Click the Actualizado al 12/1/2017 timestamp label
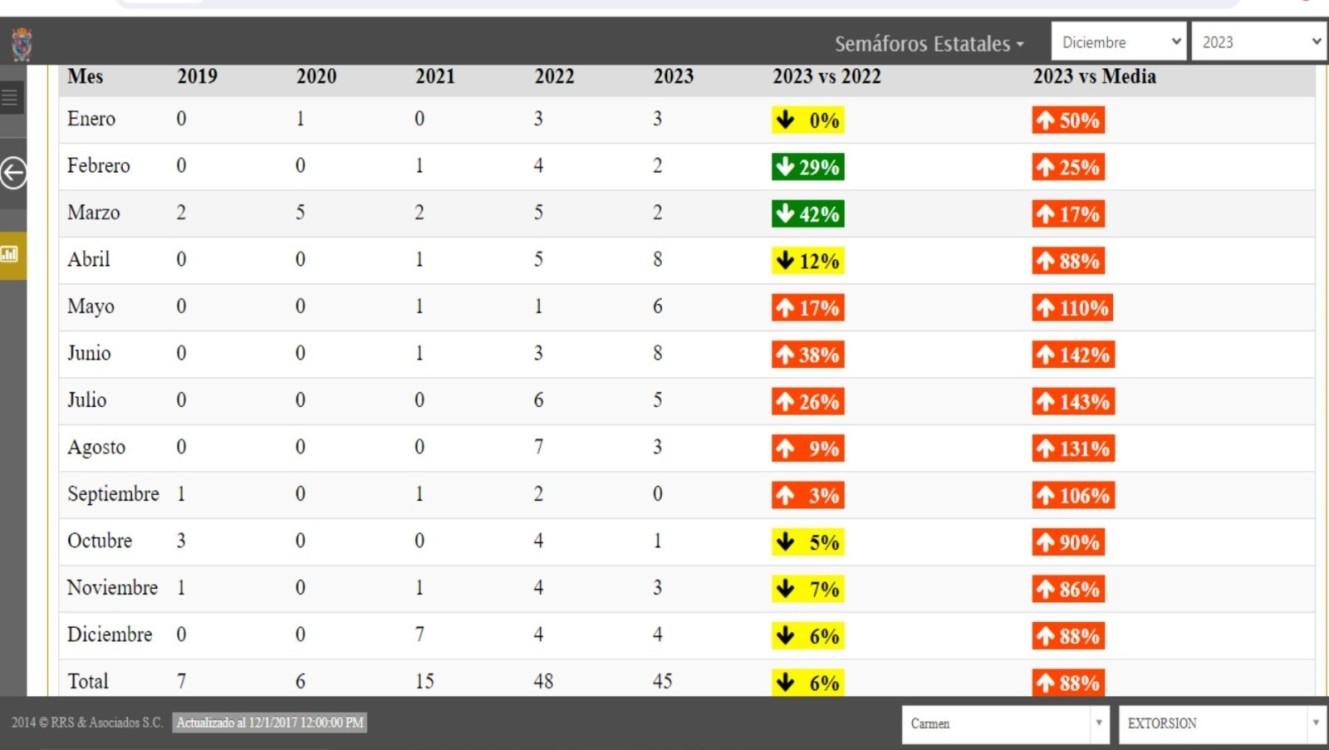 coord(270,722)
